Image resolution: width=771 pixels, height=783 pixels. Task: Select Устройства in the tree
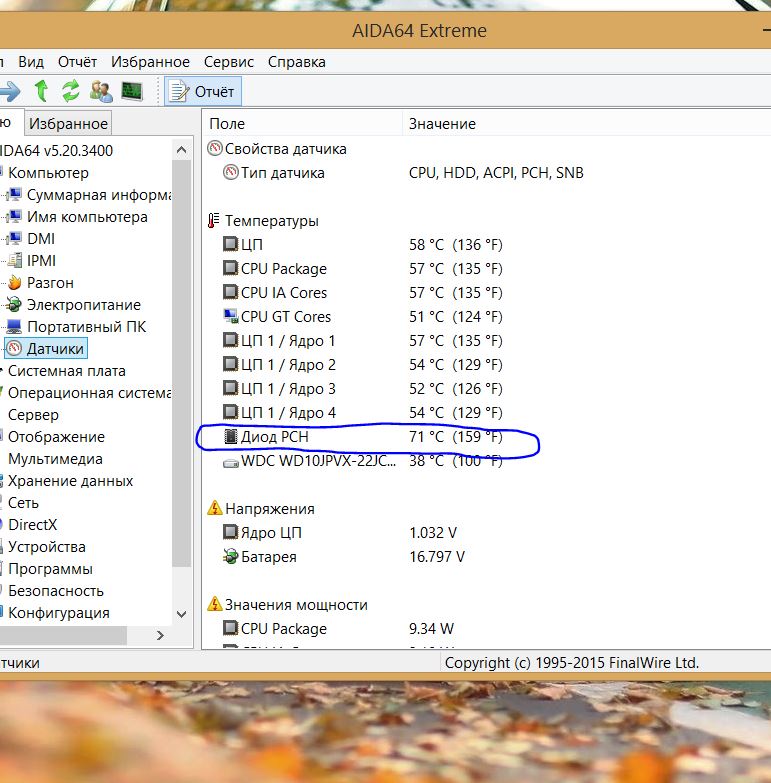47,547
